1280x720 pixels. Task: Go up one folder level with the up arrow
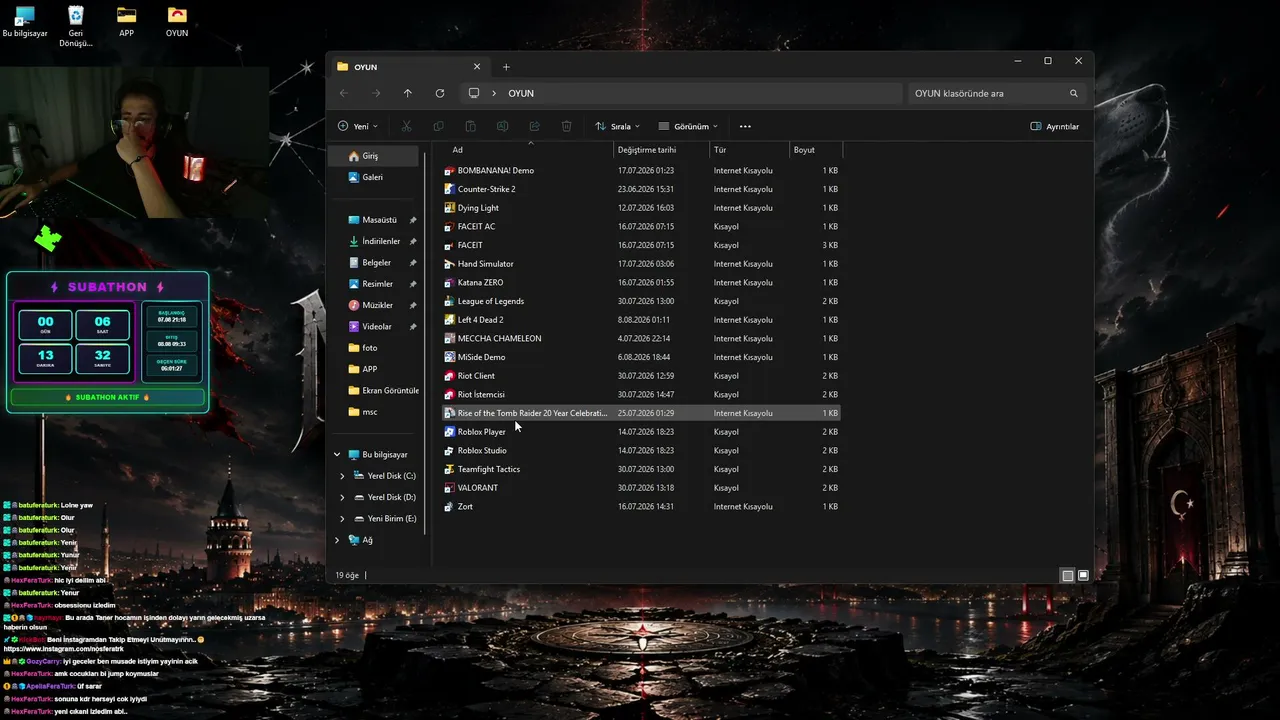[x=408, y=93]
